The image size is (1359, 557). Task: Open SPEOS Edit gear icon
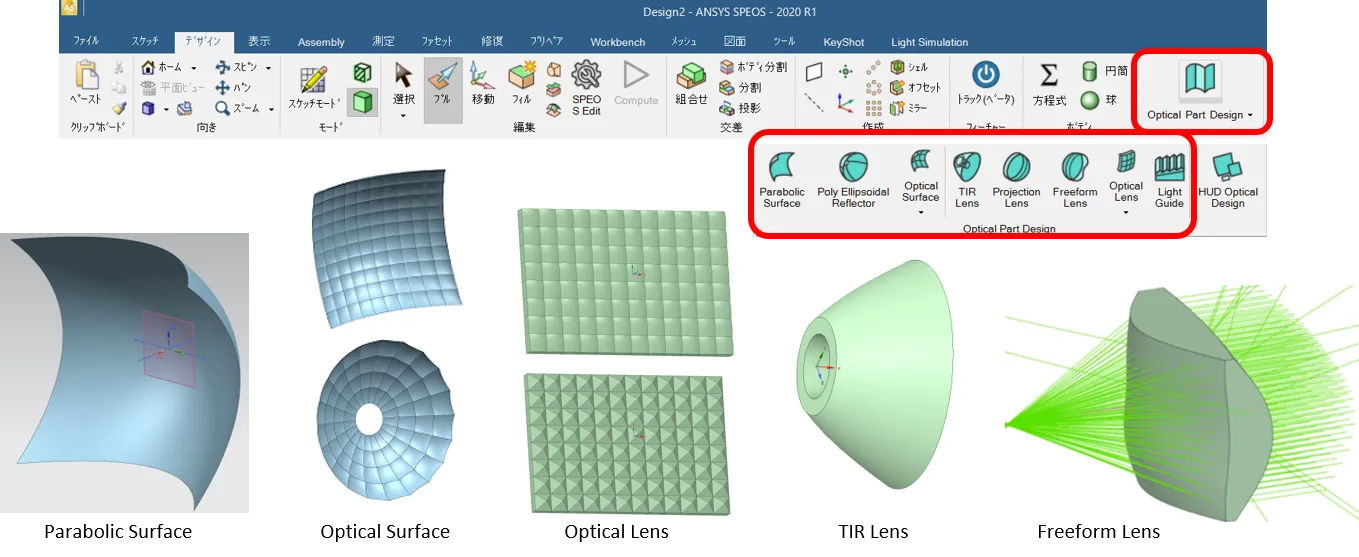586,86
